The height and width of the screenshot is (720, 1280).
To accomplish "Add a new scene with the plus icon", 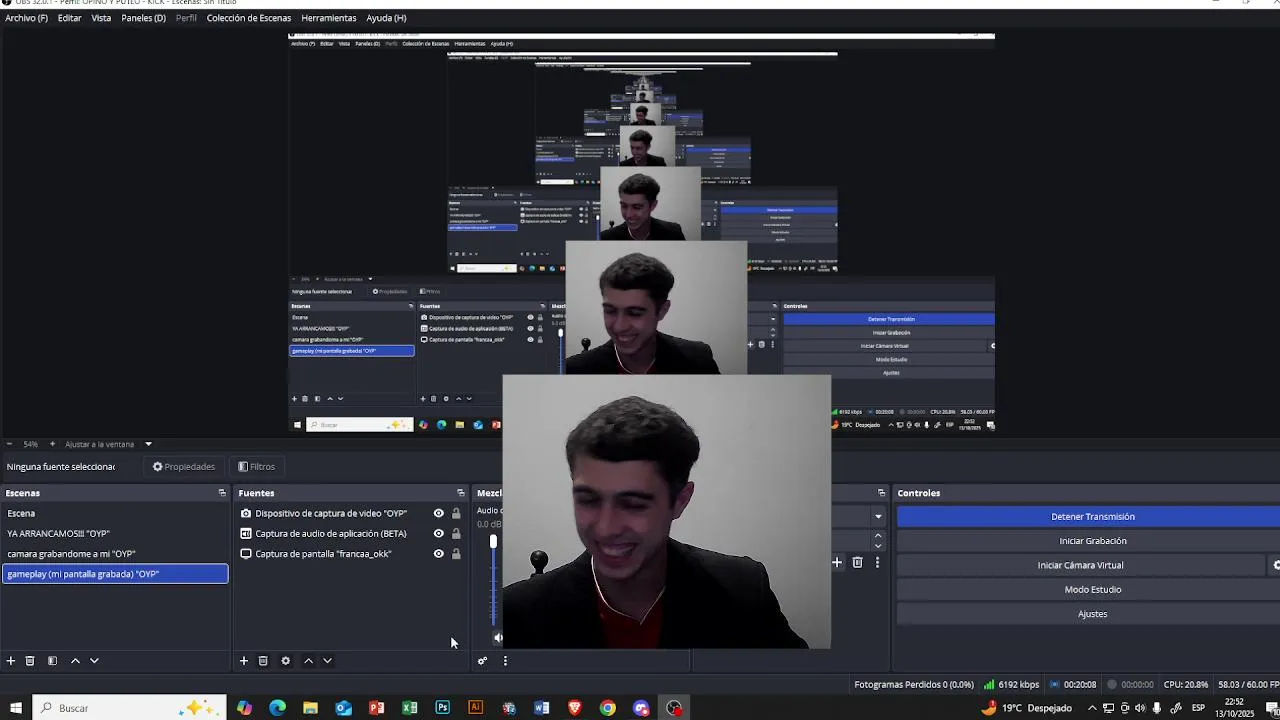I will coord(11,661).
